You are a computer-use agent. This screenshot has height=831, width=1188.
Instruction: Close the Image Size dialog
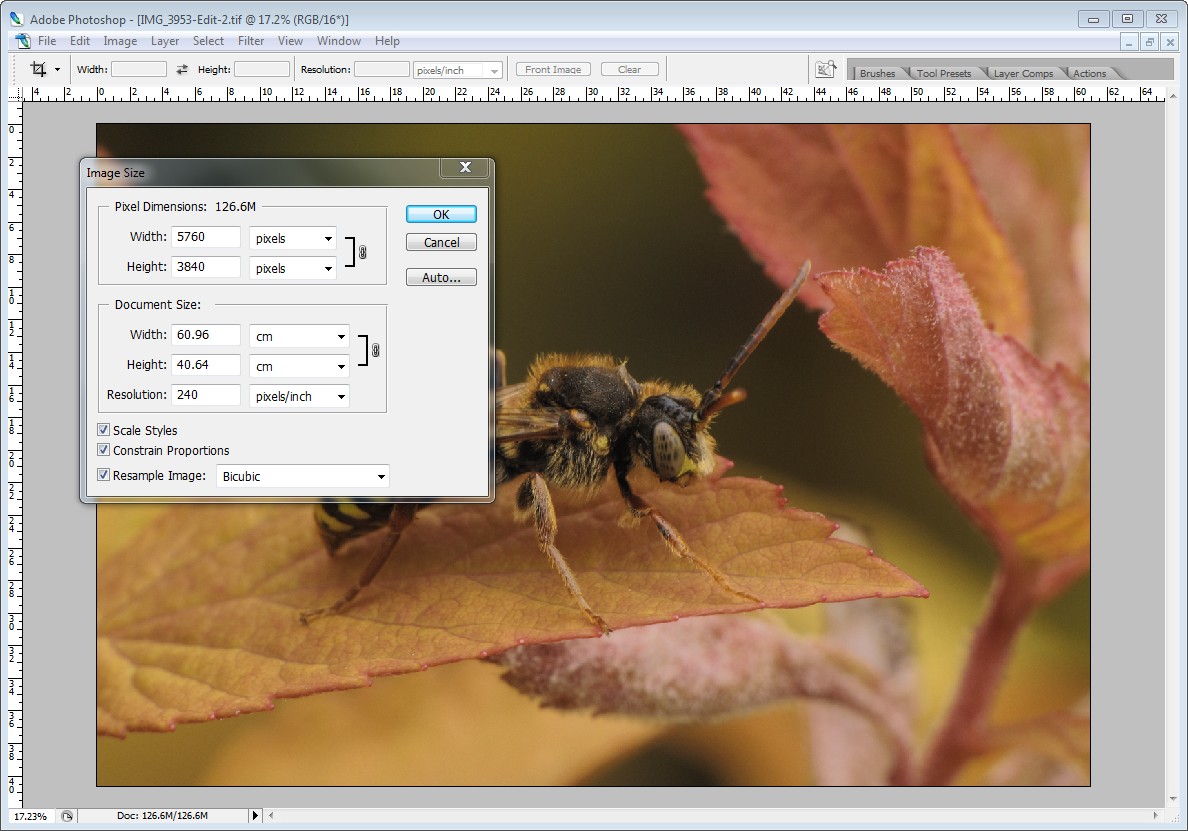click(465, 168)
